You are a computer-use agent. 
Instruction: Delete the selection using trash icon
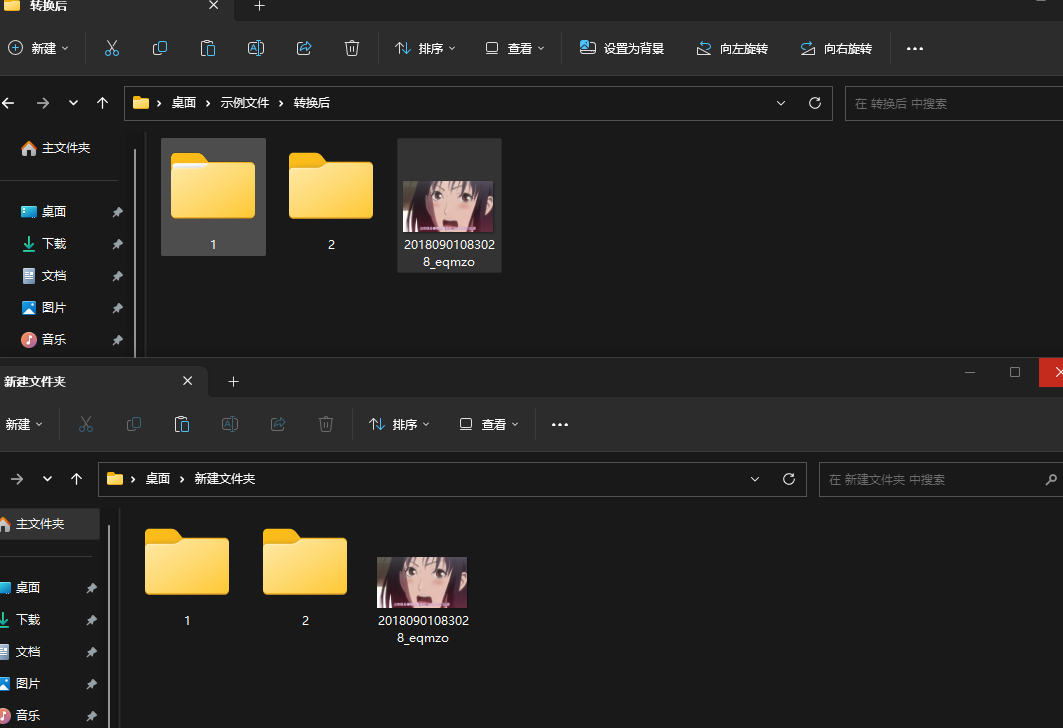click(x=351, y=47)
